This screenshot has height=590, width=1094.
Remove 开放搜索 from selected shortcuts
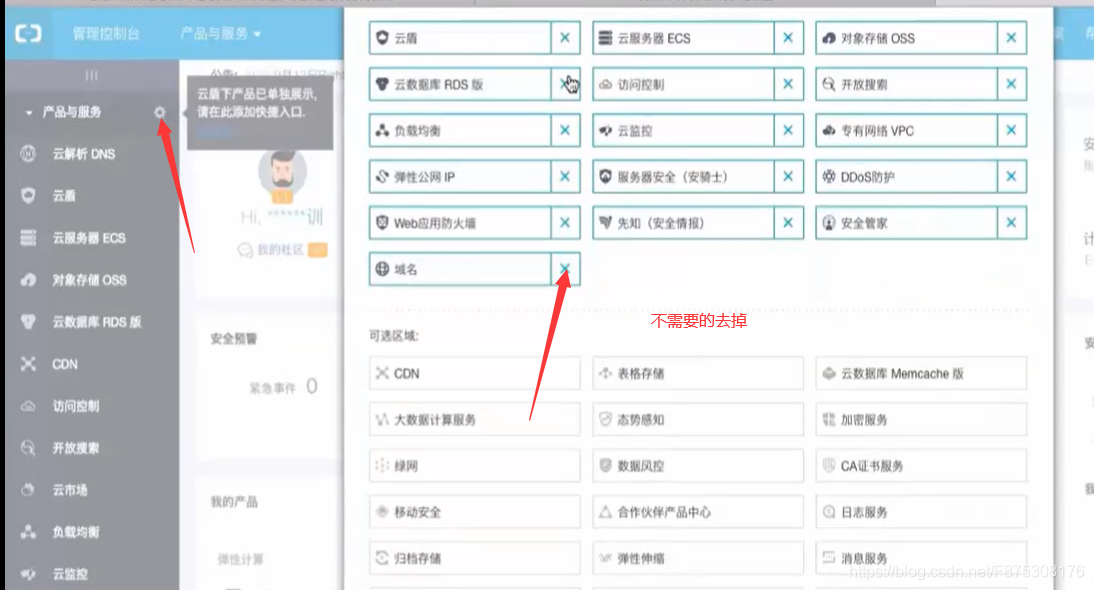[1012, 84]
